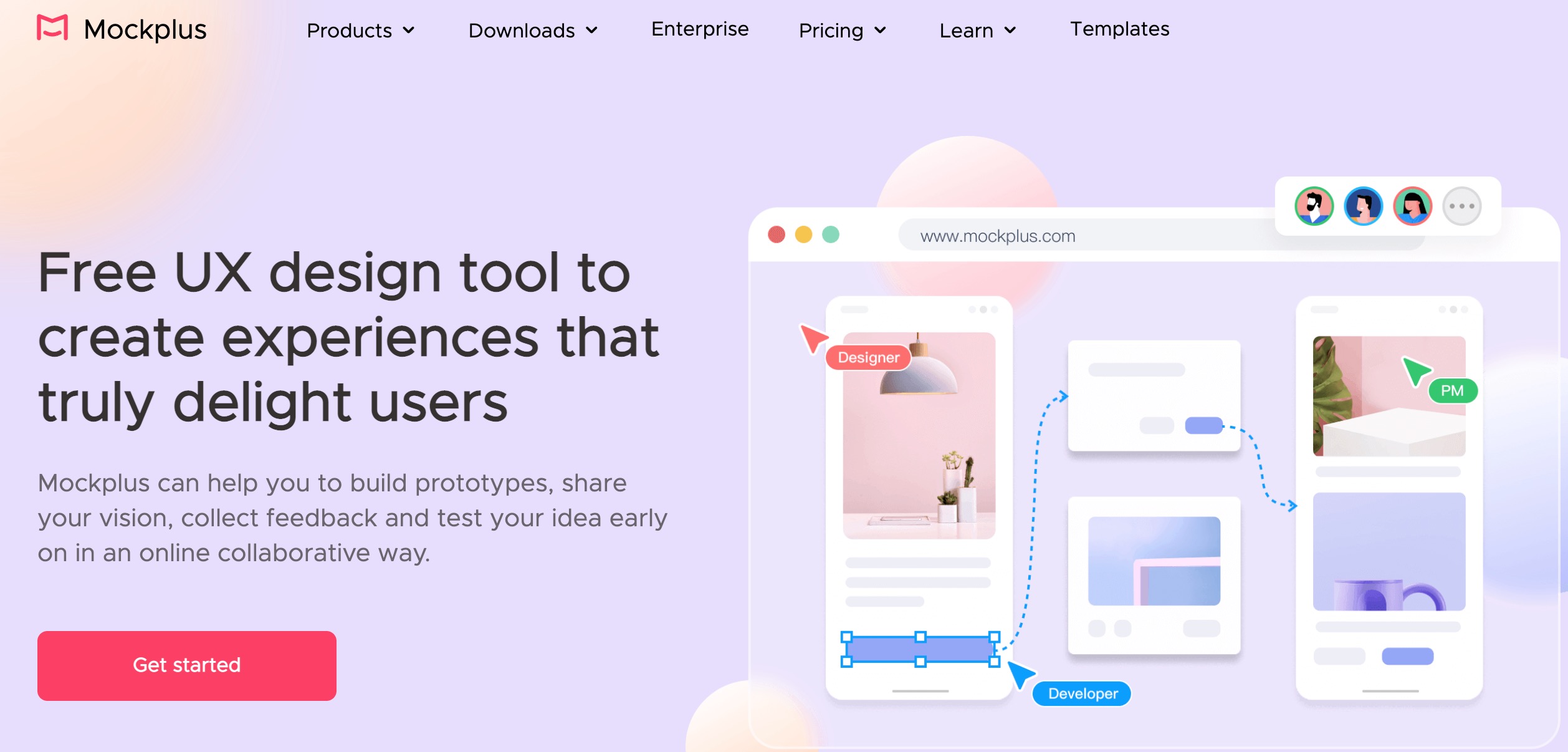1568x752 pixels.
Task: Click the Enterprise menu item
Action: (700, 28)
